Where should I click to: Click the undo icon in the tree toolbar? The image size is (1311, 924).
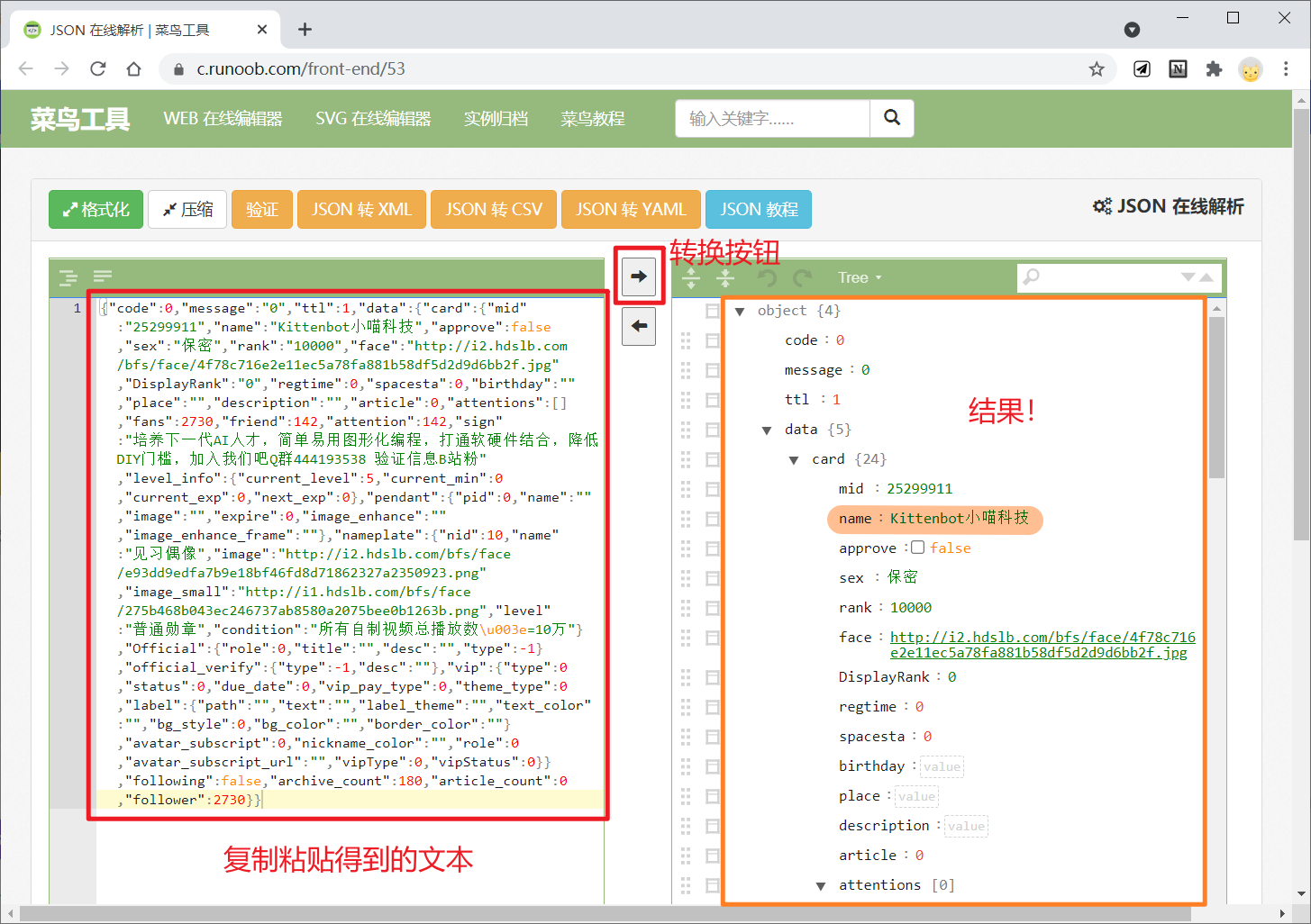767,277
